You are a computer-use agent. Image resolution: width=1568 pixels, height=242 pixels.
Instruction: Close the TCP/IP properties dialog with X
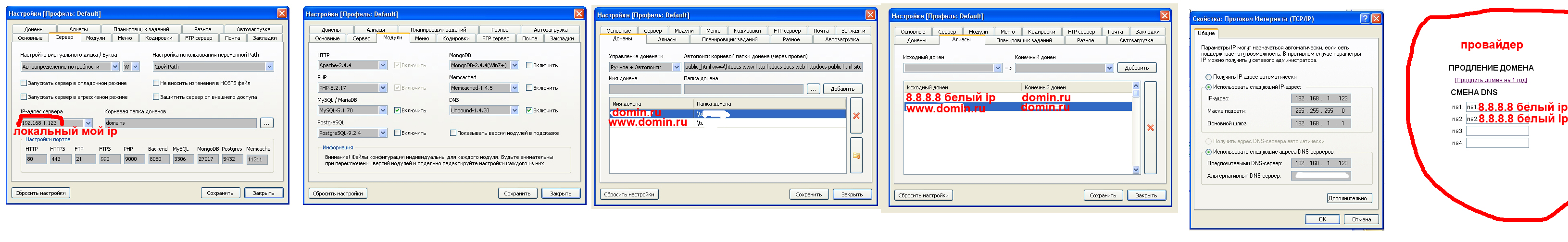coord(1376,19)
